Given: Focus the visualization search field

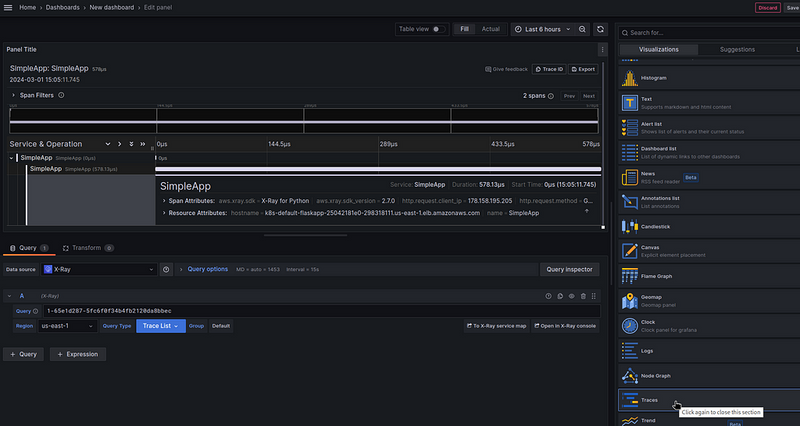Looking at the screenshot, I should point(709,33).
